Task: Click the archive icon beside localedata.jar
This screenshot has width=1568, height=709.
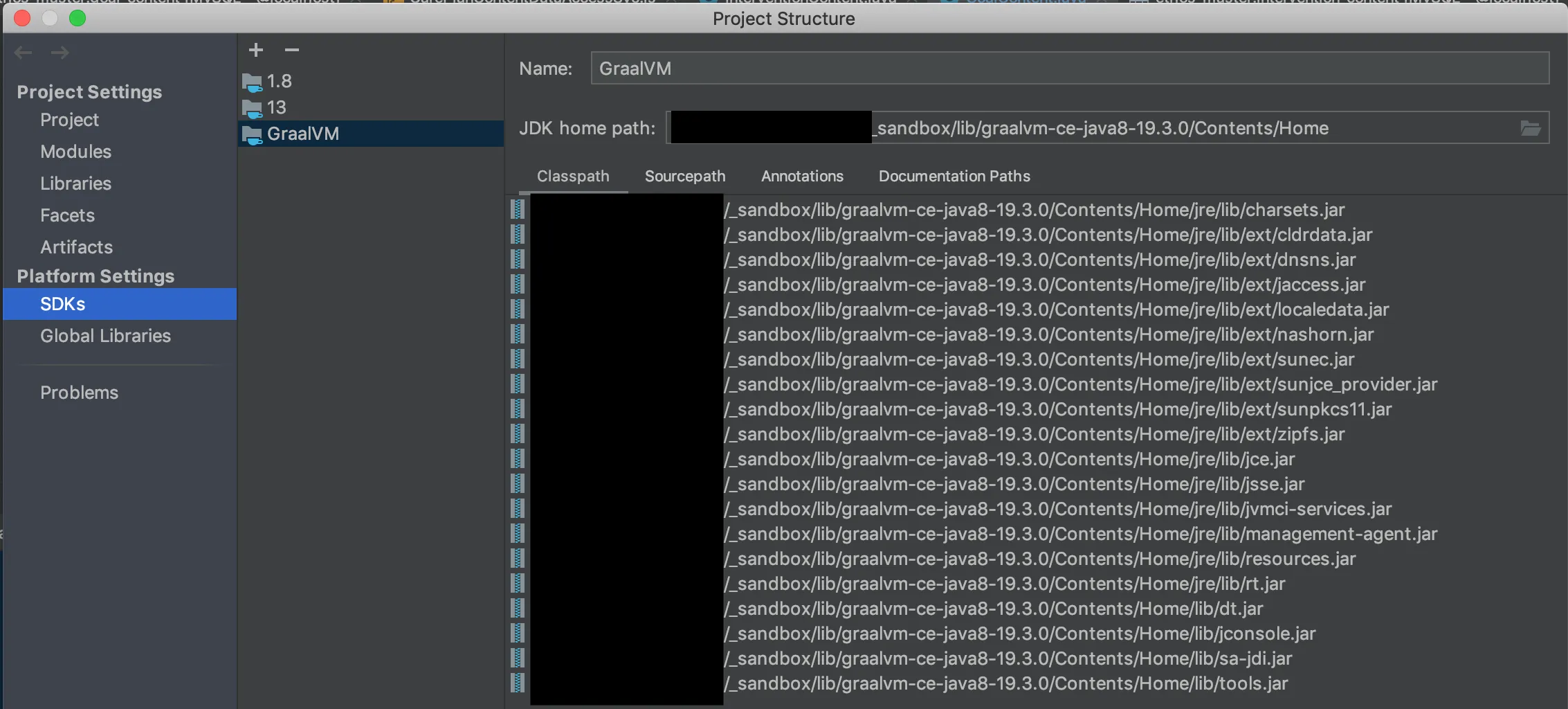Action: [518, 309]
